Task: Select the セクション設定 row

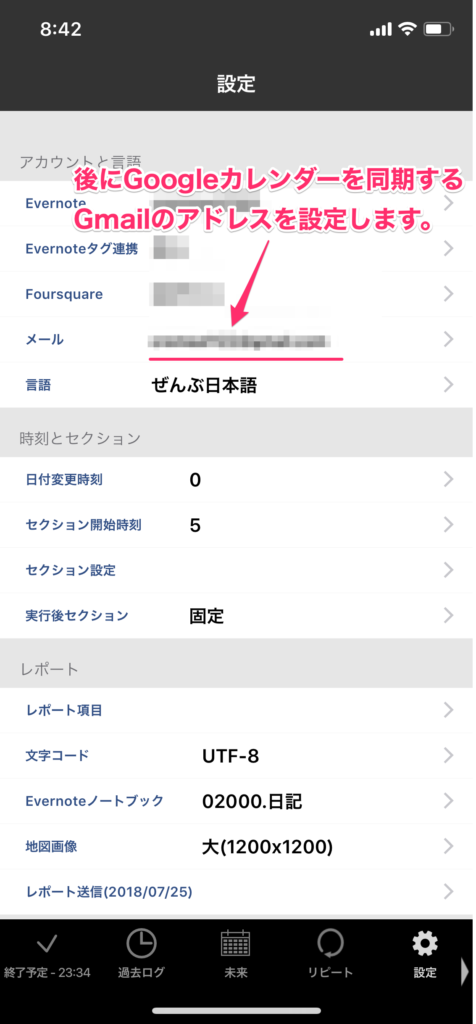Action: pyautogui.click(x=236, y=570)
